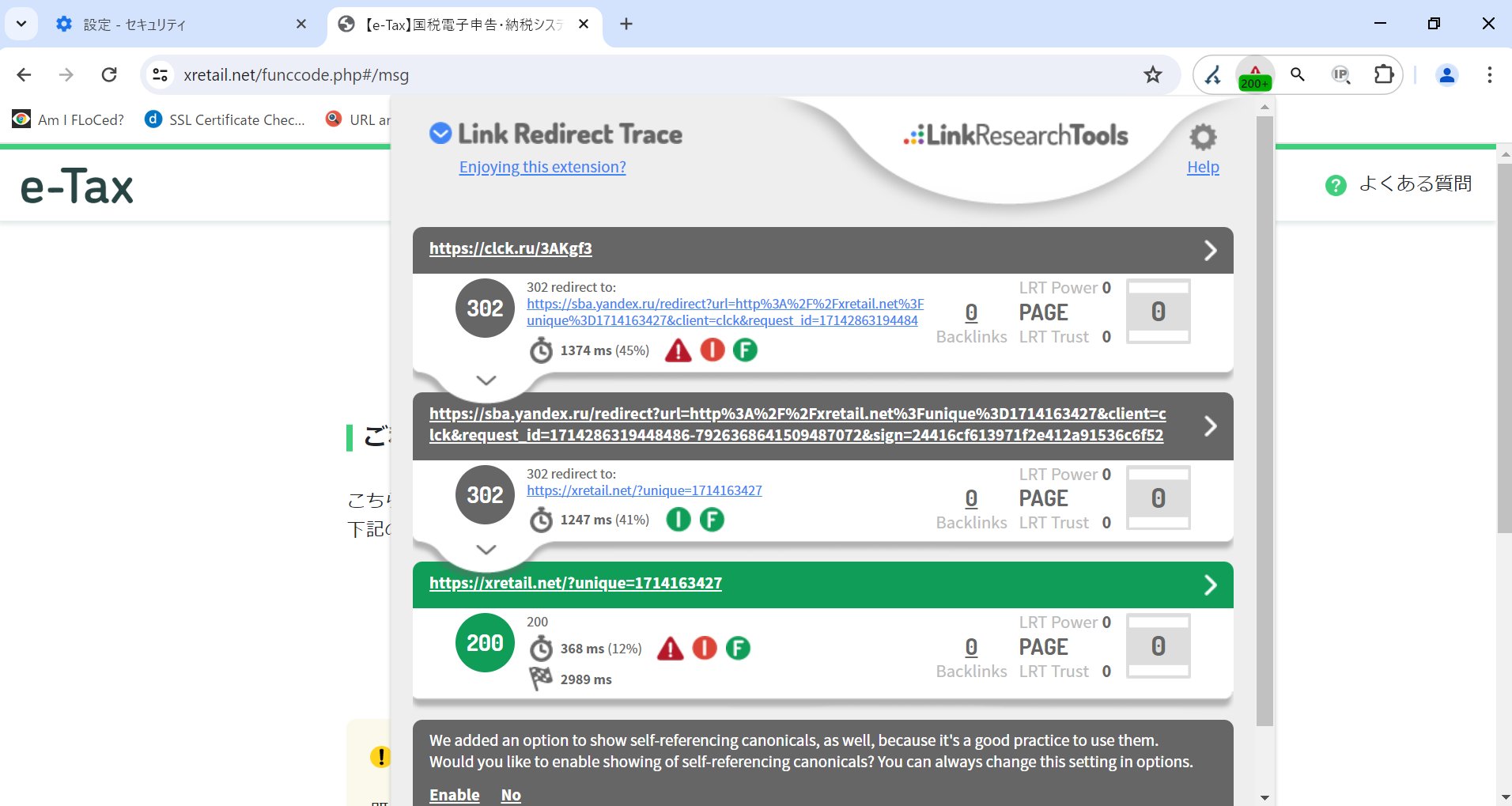The image size is (1512, 806).
Task: Click the extensions puzzle piece icon
Action: pos(1384,74)
